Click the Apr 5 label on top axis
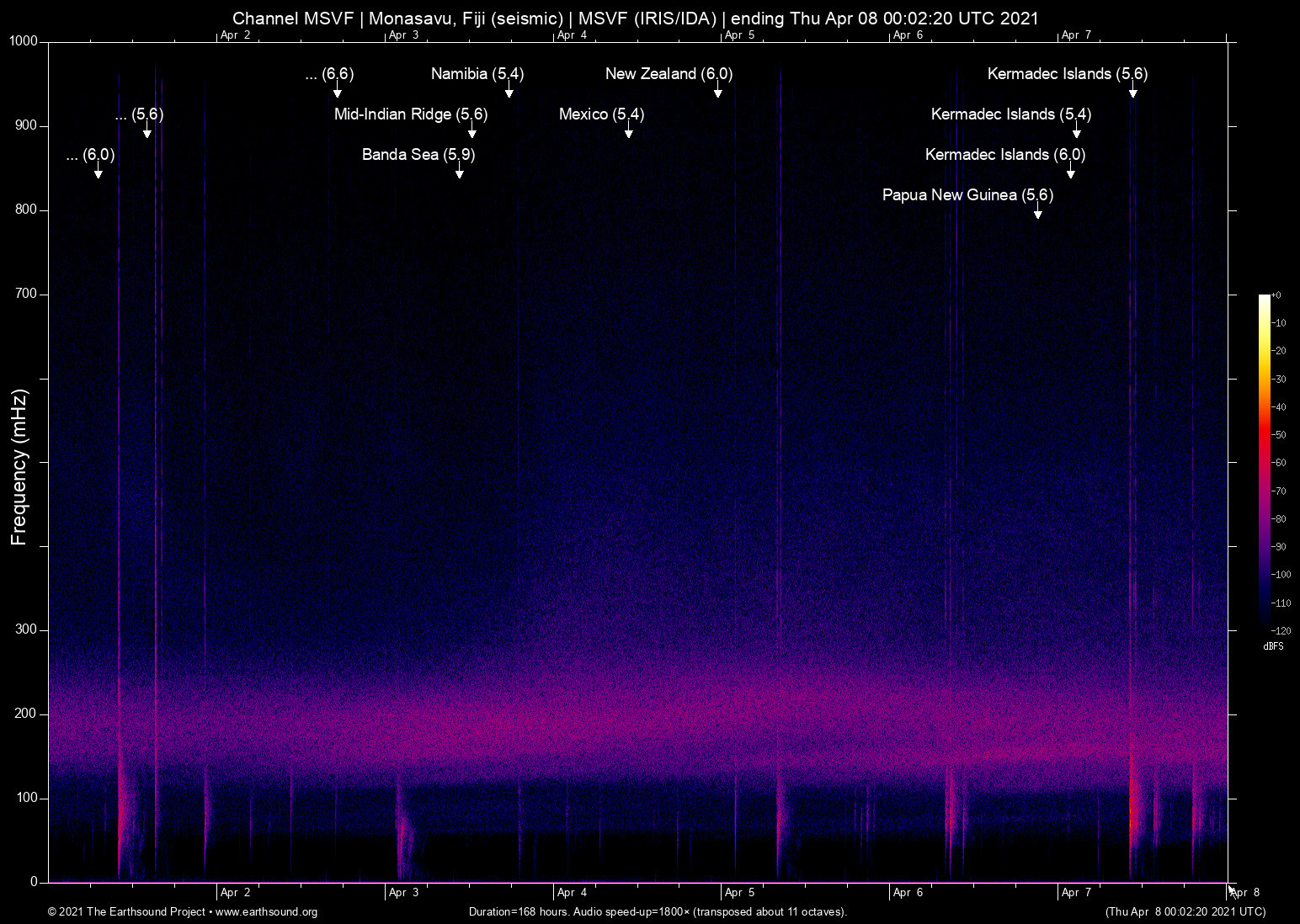This screenshot has height=924, width=1300. click(738, 35)
